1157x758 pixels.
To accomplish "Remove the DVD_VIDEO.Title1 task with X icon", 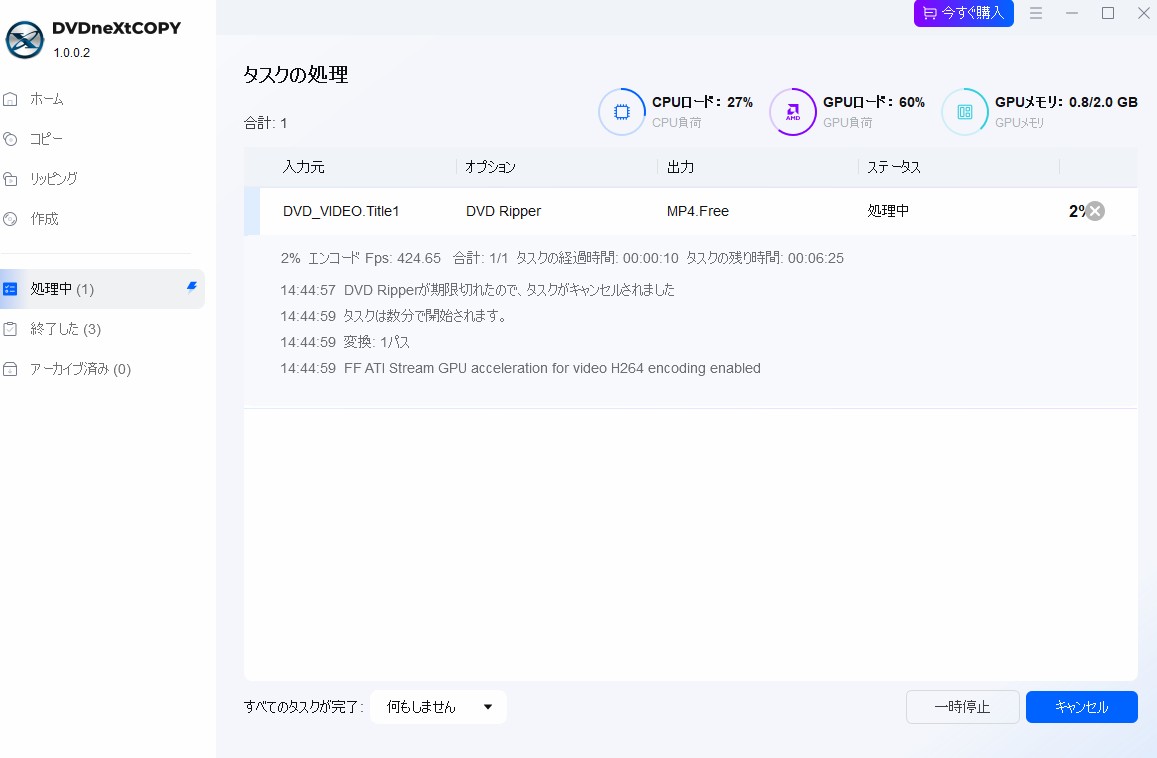I will 1095,211.
